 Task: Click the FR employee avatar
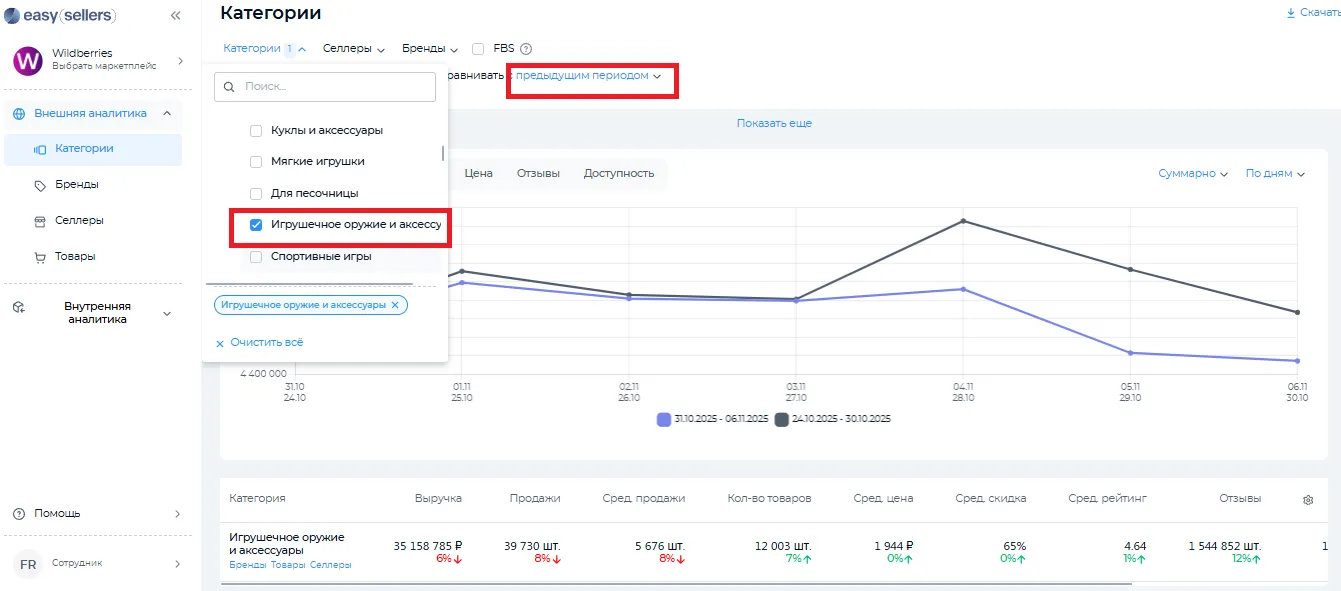pos(28,564)
